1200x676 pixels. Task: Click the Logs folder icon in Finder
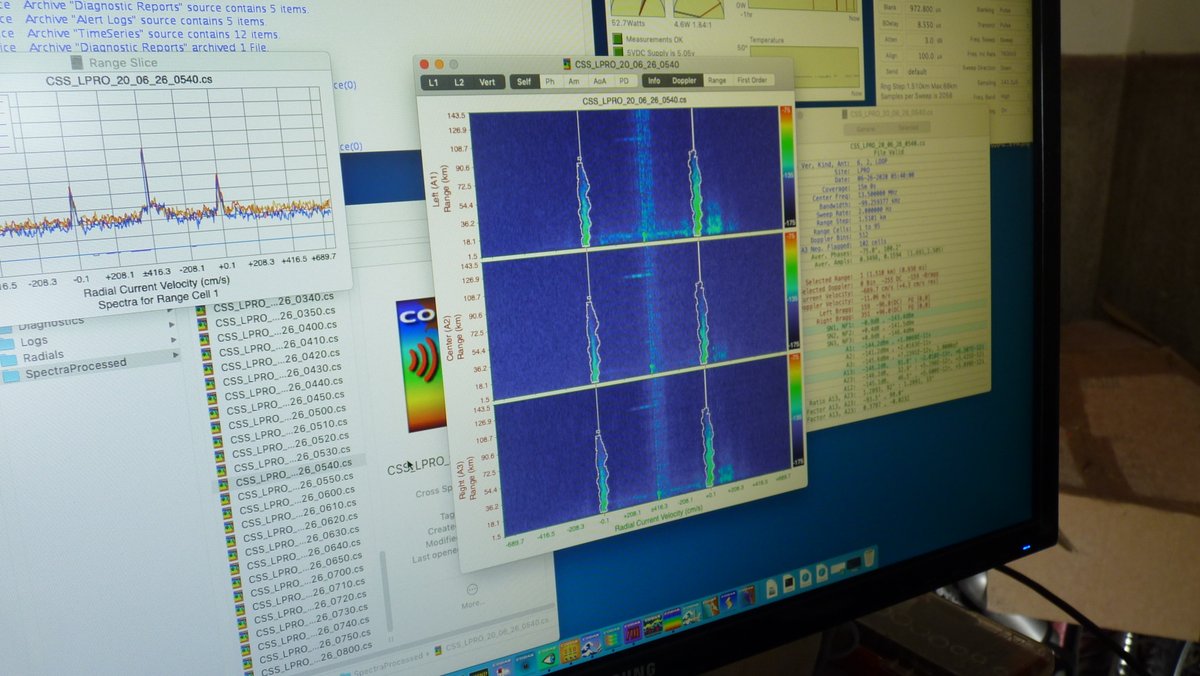(9, 342)
